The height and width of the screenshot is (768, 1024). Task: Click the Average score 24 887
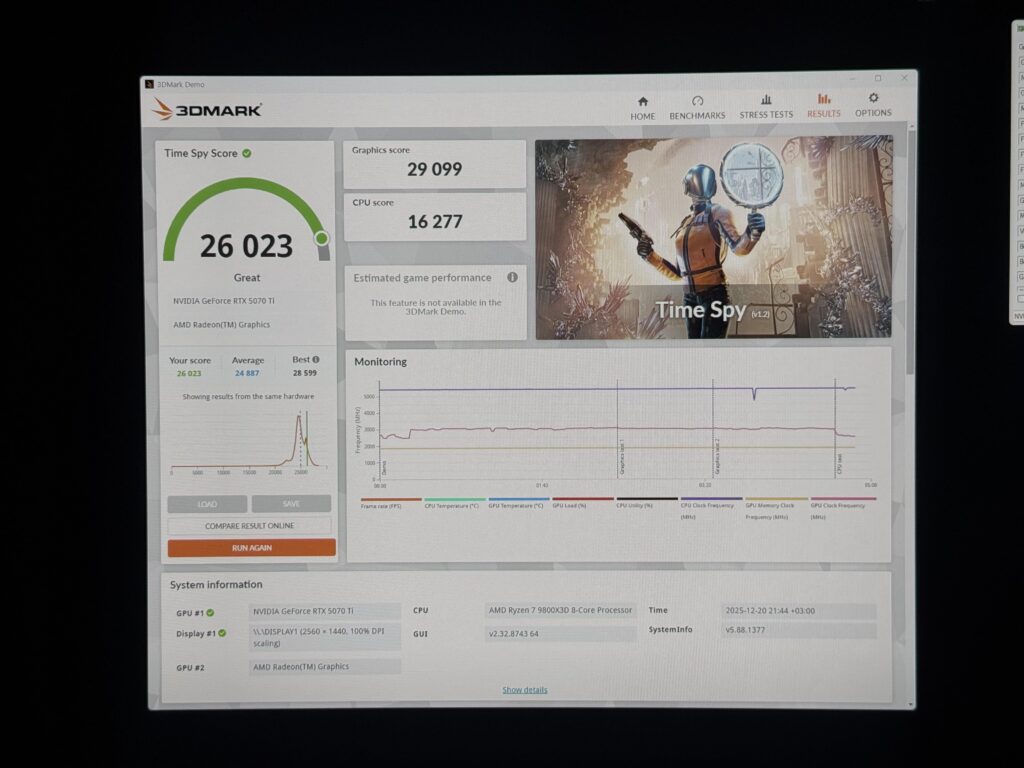coord(247,373)
